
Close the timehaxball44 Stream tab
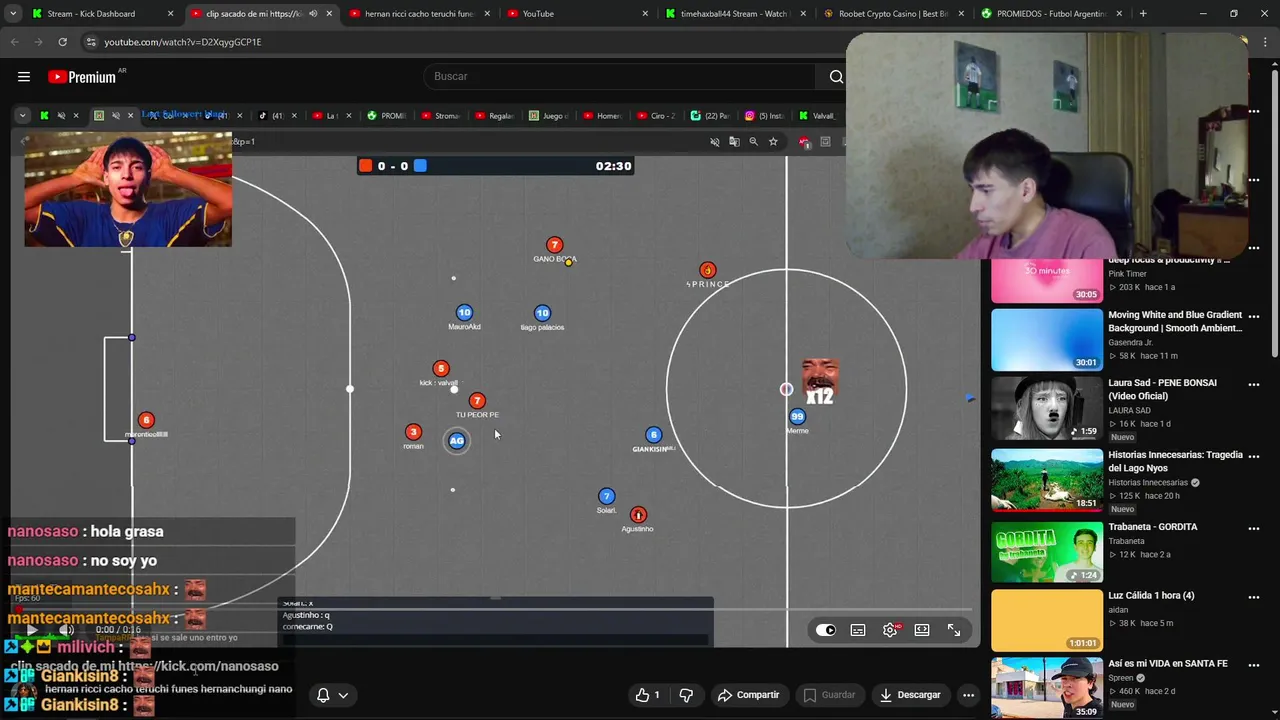(803, 14)
